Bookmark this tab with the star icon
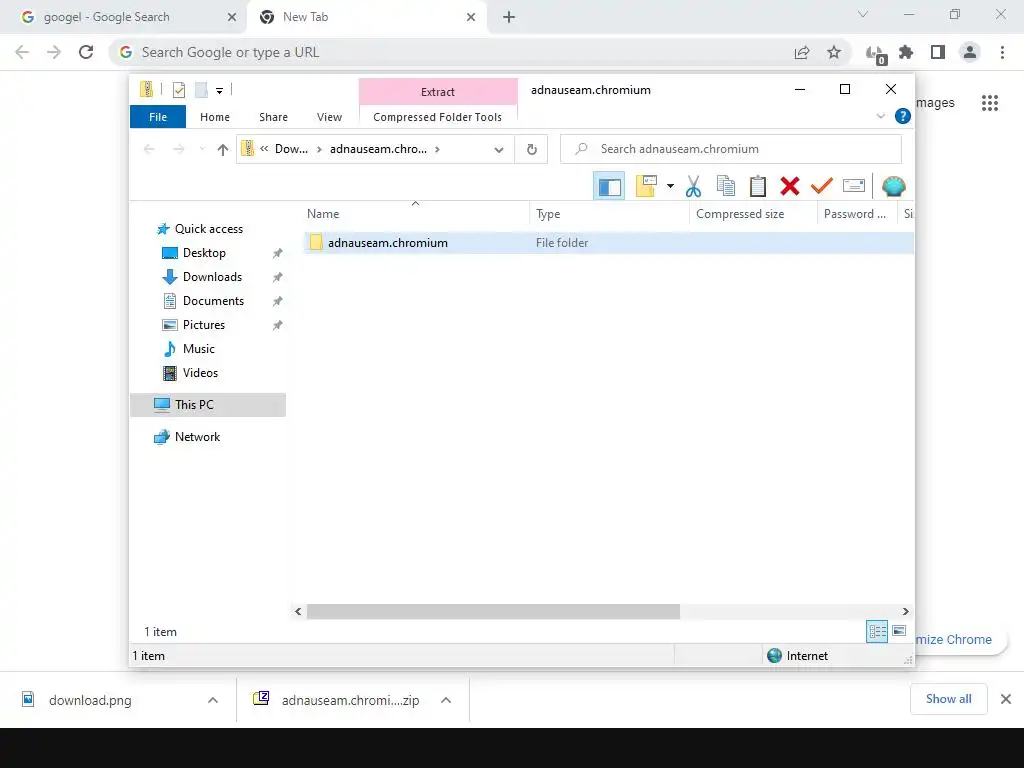Viewport: 1024px width, 768px height. click(x=834, y=52)
